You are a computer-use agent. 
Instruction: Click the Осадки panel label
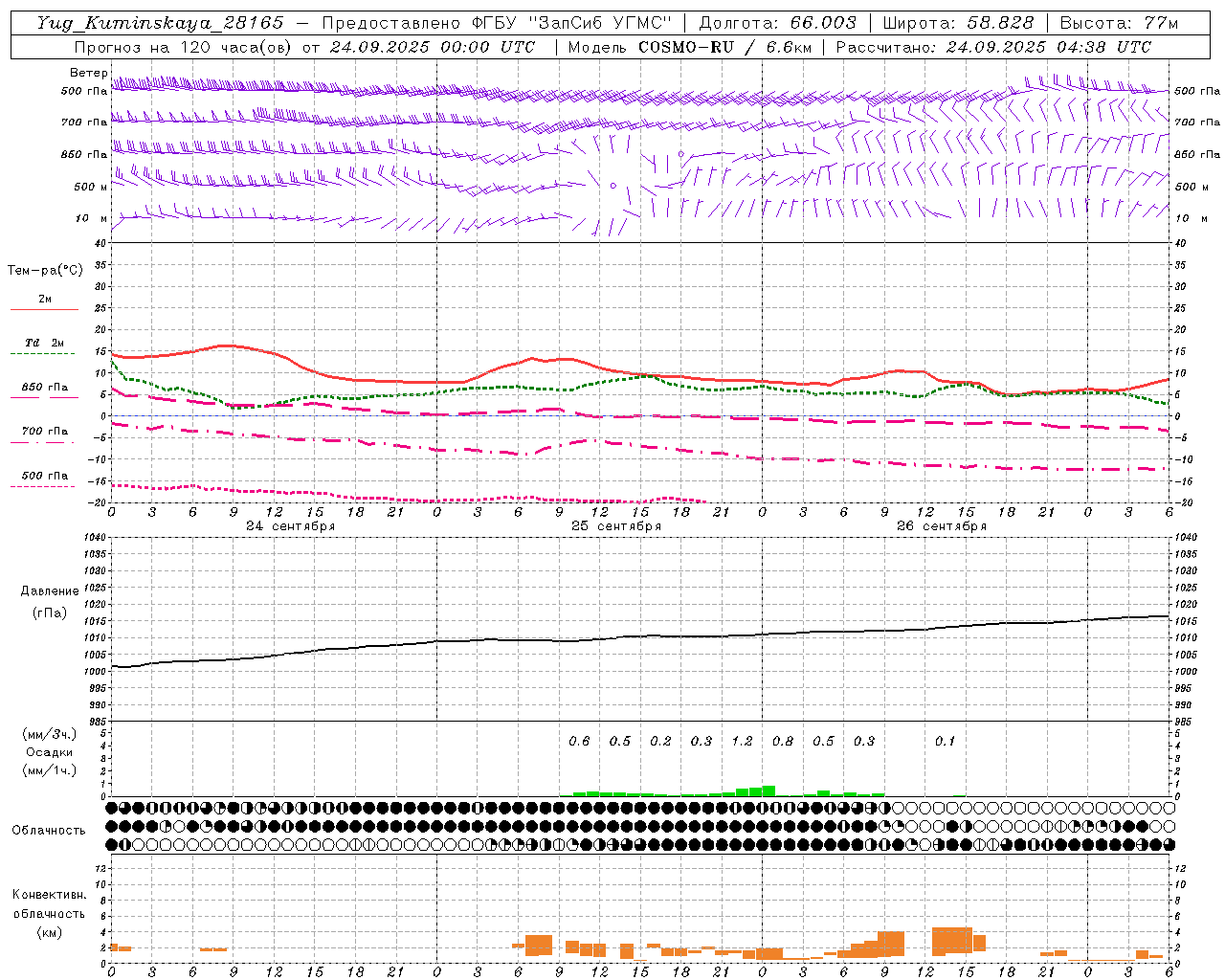coord(49,752)
